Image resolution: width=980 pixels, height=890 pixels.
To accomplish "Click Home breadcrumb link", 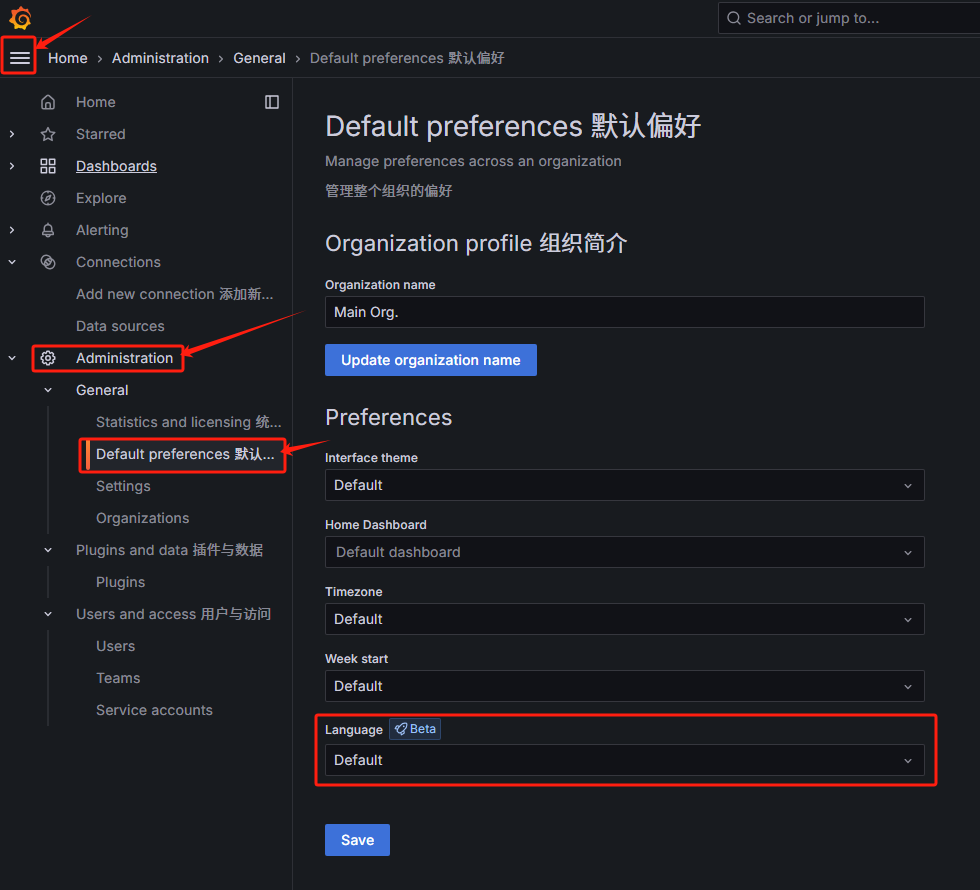I will (68, 58).
